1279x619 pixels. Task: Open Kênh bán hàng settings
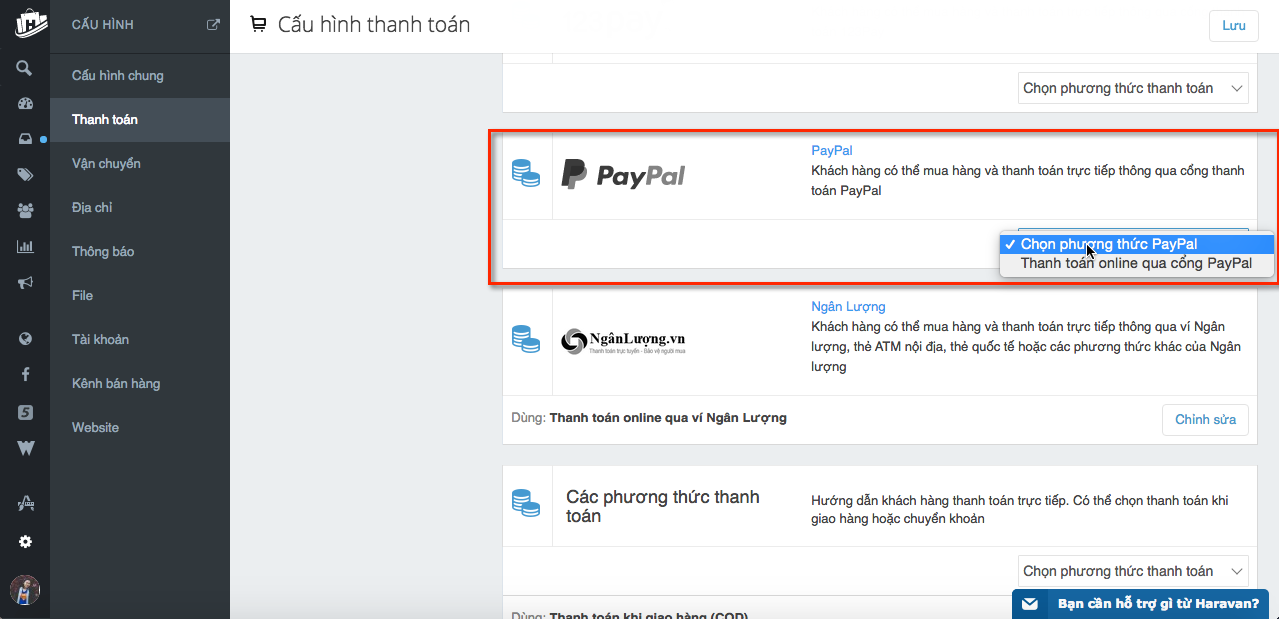click(140, 383)
